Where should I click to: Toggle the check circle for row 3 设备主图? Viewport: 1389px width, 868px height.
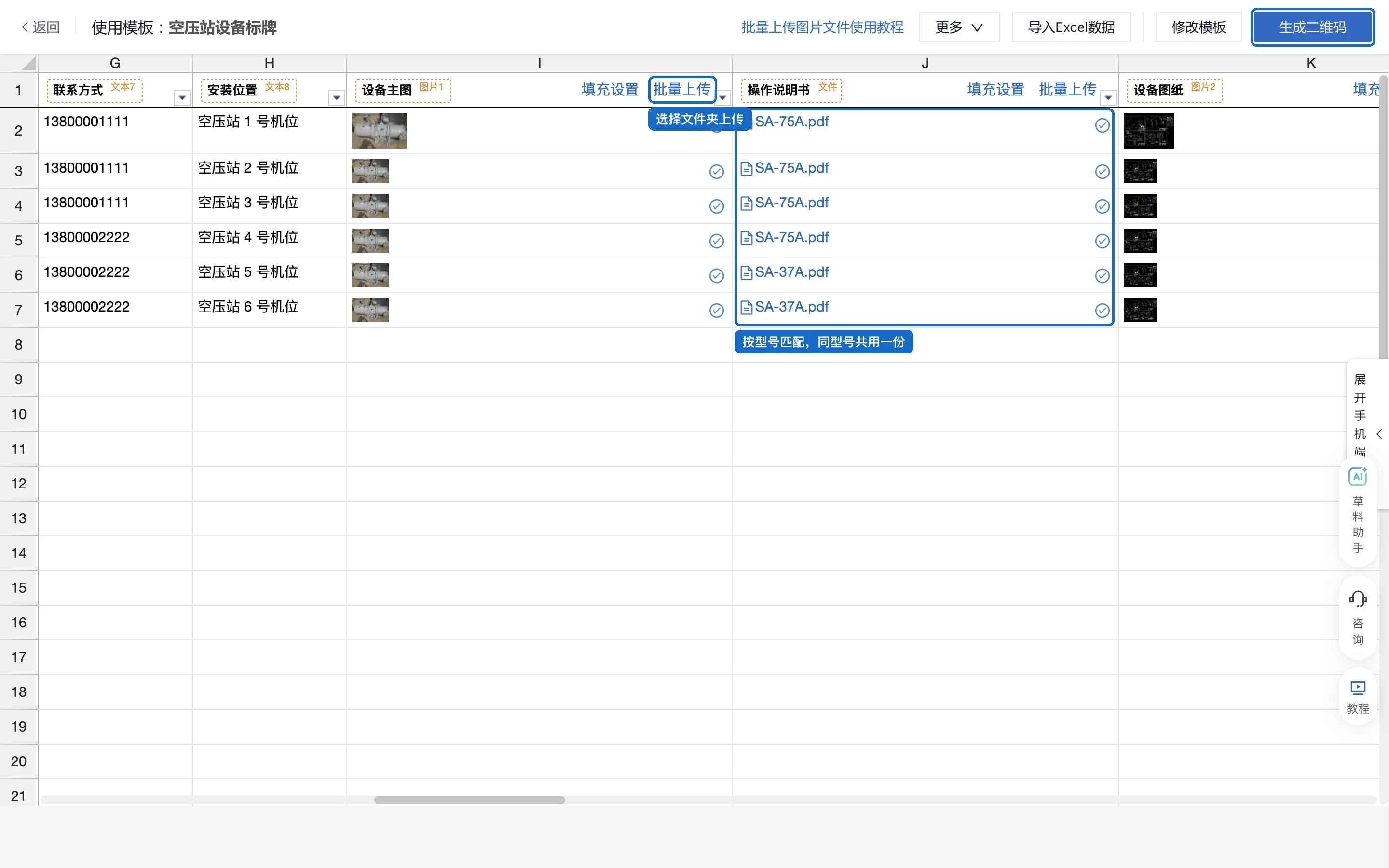click(x=716, y=172)
